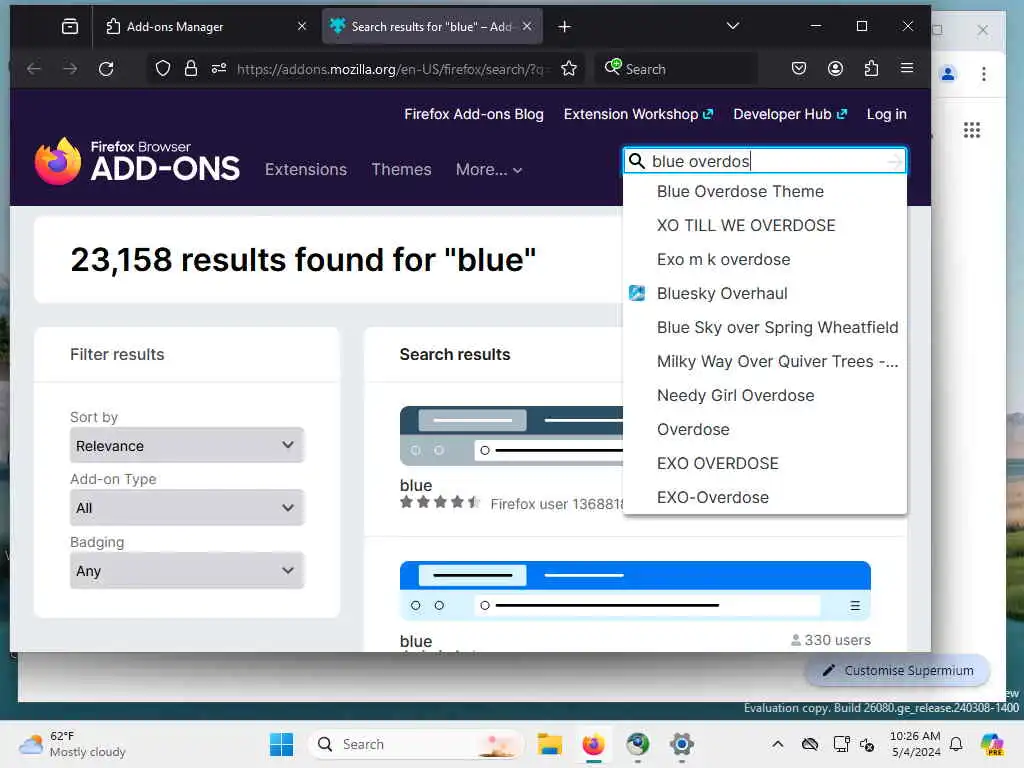Open the weather widget showing 62°F

tap(73, 744)
